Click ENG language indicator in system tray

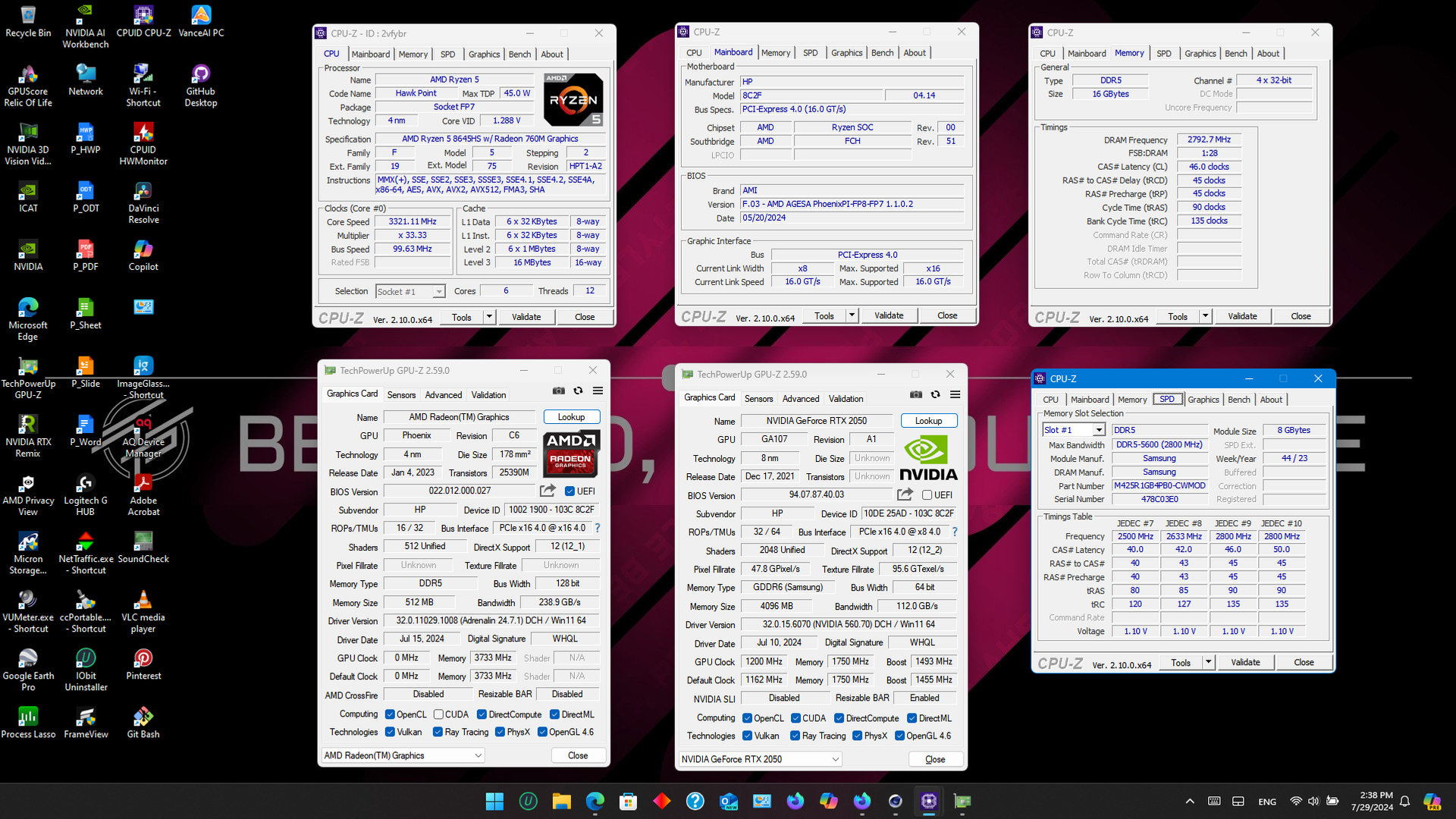1266,802
